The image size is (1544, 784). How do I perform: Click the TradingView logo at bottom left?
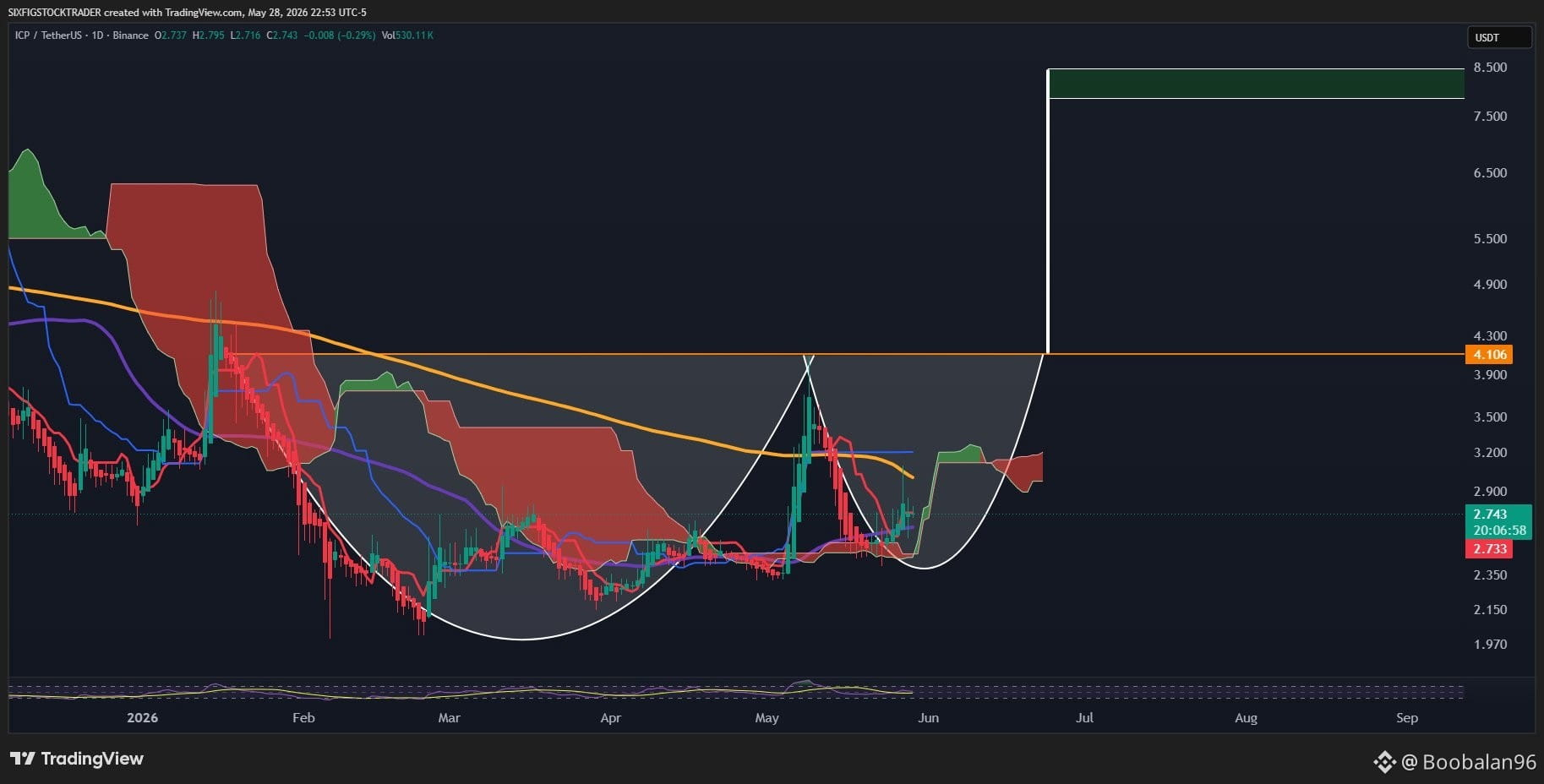coord(77,759)
